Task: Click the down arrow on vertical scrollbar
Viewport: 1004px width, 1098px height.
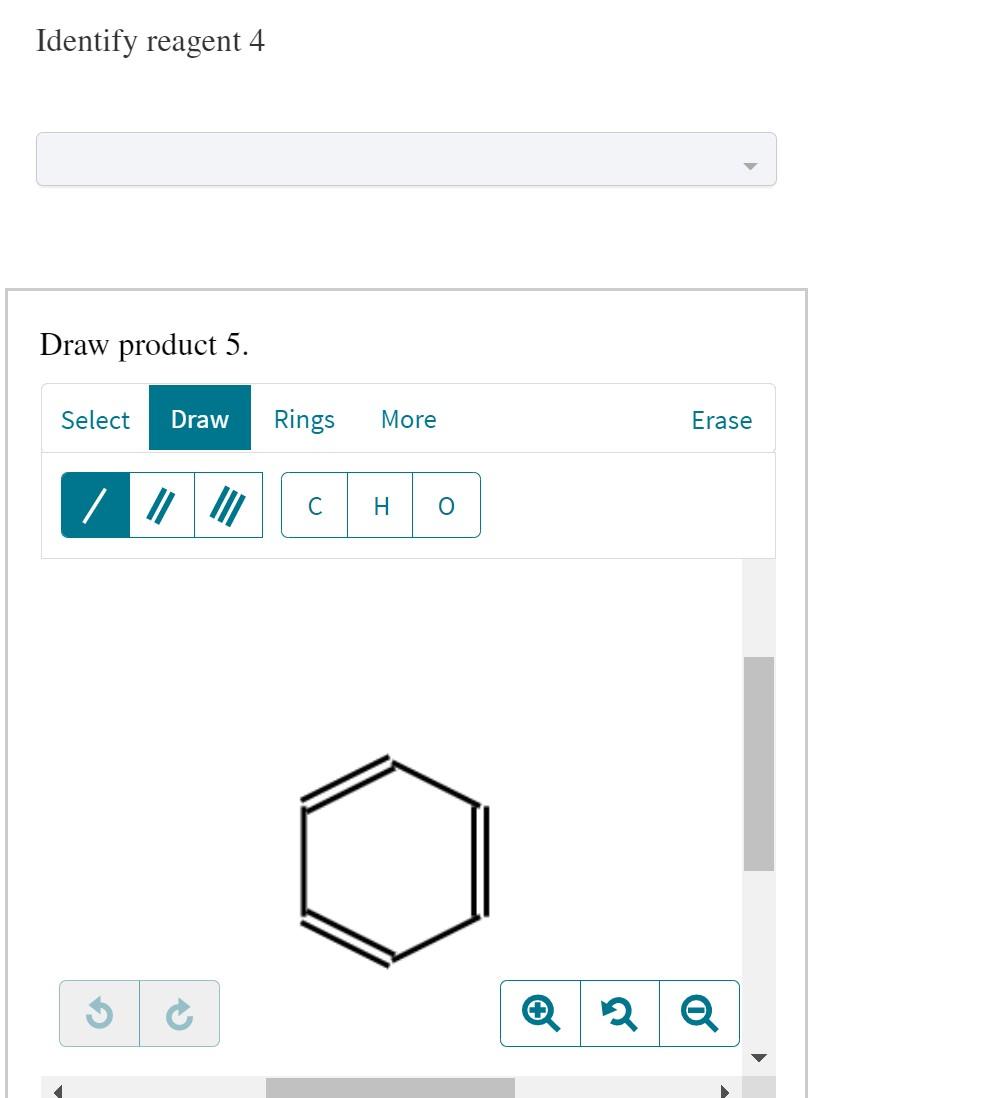Action: coord(759,1057)
